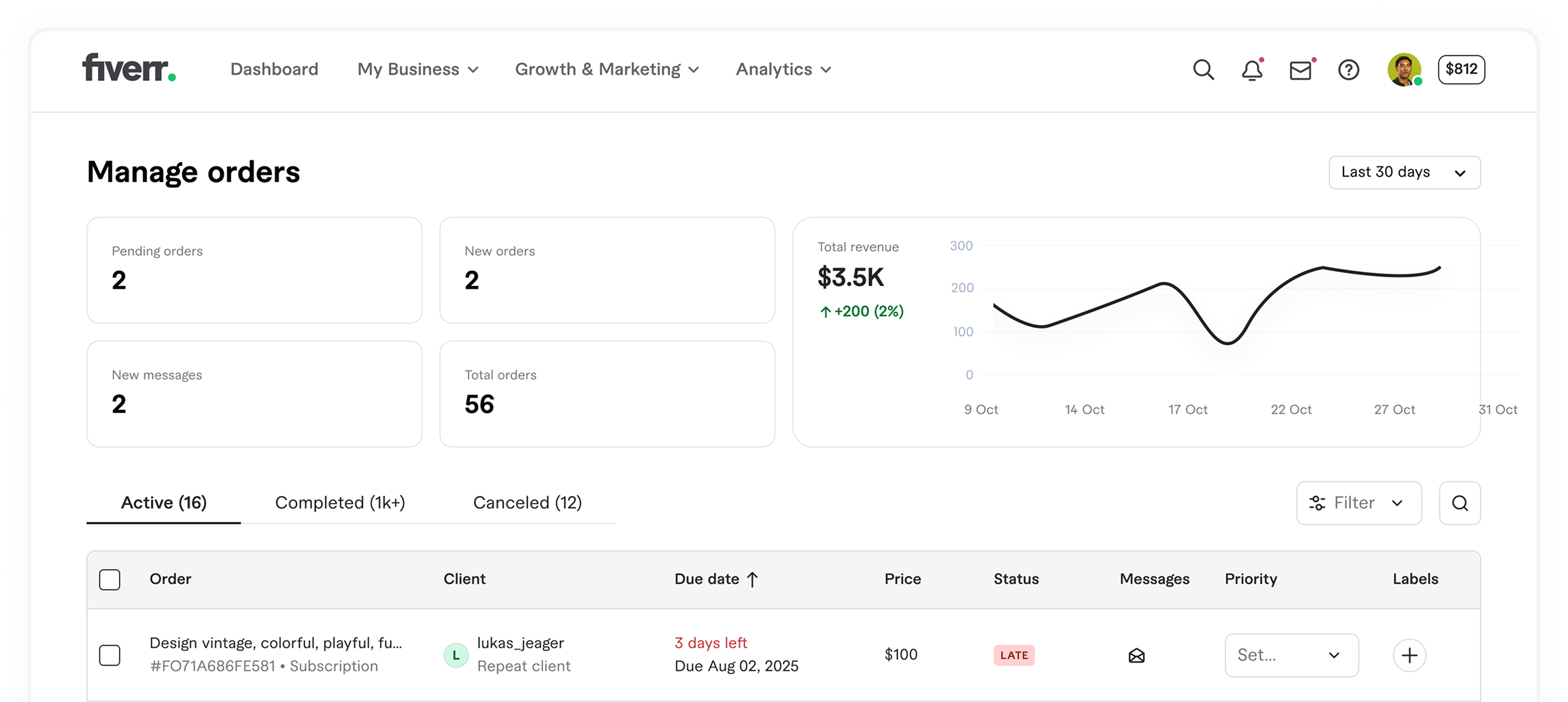This screenshot has width=1568, height=702.
Task: Click the help question mark icon
Action: pos(1348,70)
